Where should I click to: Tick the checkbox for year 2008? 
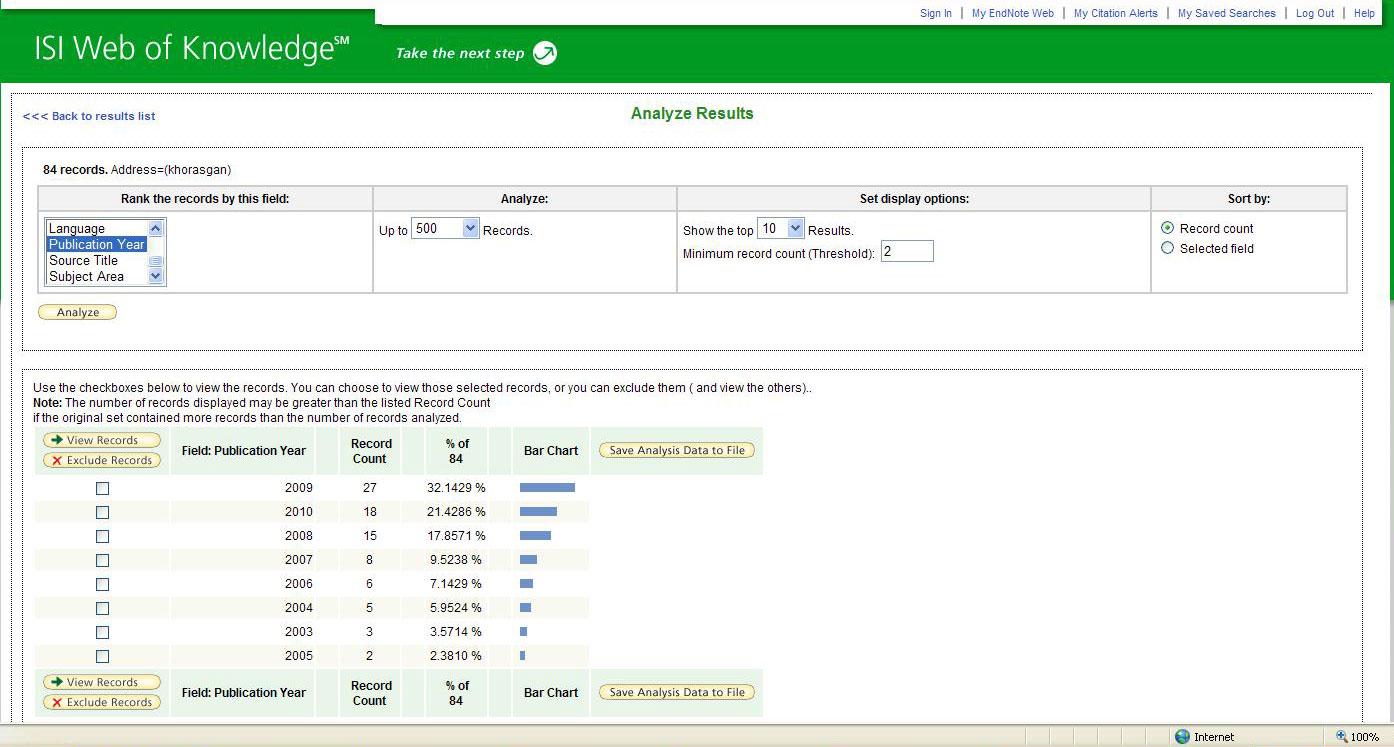coord(102,537)
